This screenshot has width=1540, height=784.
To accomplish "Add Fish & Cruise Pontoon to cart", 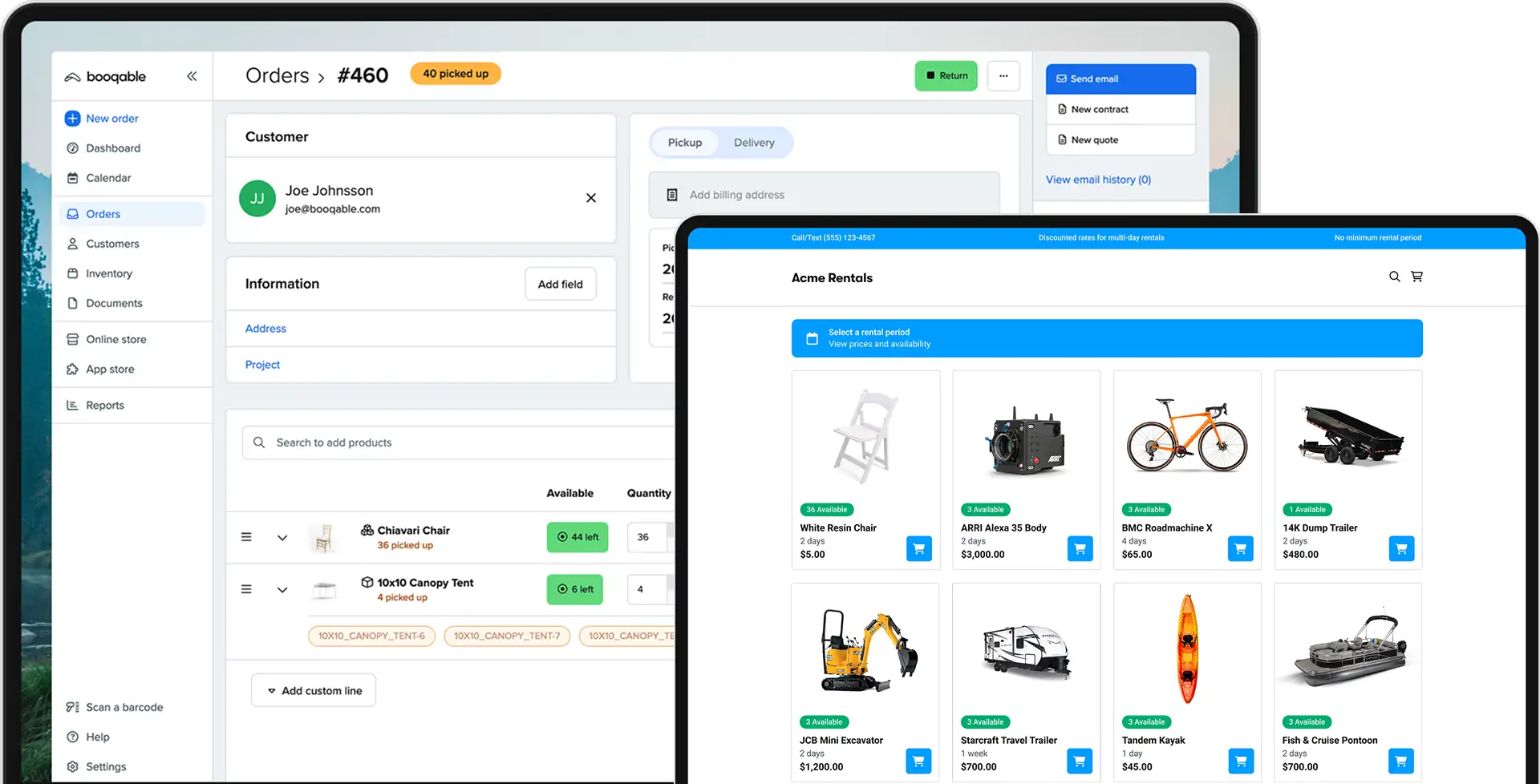I will click(x=1401, y=762).
